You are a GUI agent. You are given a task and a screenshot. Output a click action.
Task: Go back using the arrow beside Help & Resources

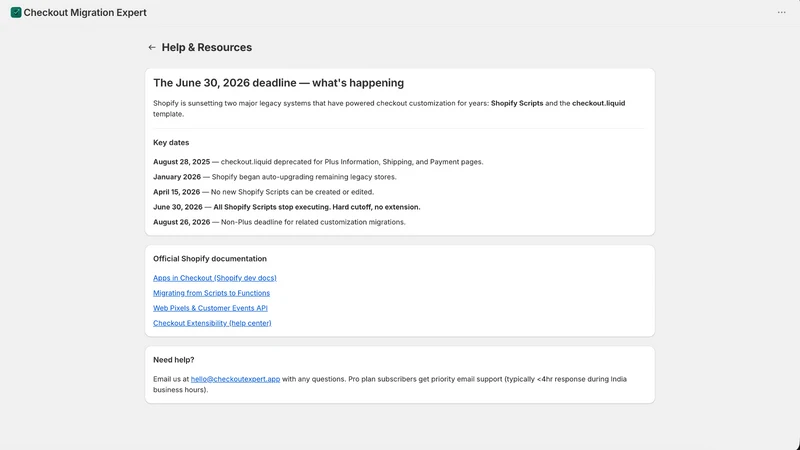[x=152, y=47]
